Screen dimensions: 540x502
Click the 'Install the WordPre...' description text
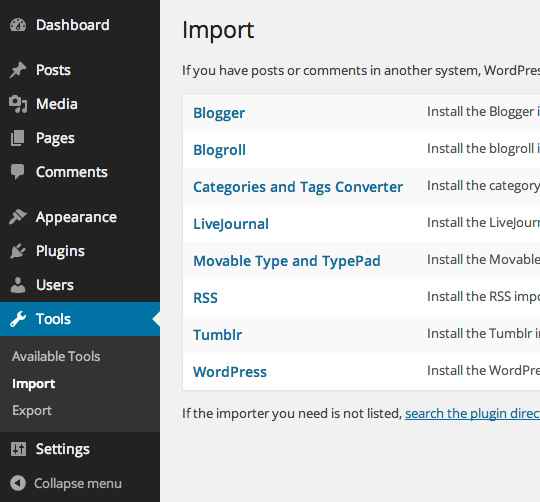click(483, 371)
